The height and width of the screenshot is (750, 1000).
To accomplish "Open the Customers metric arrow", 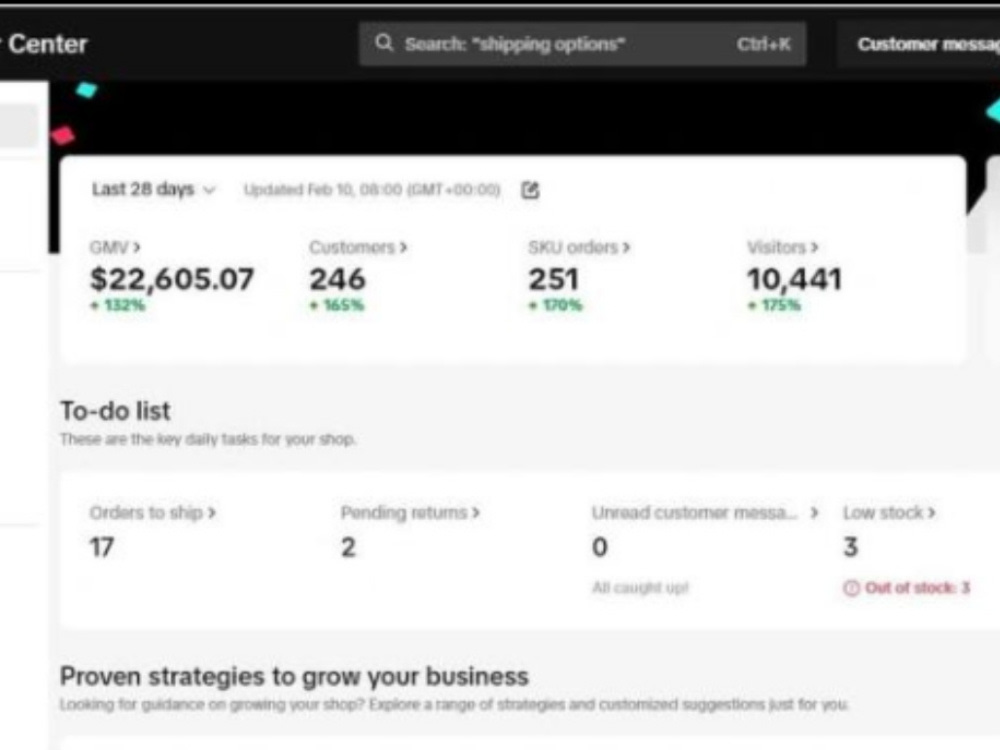I will (x=403, y=247).
